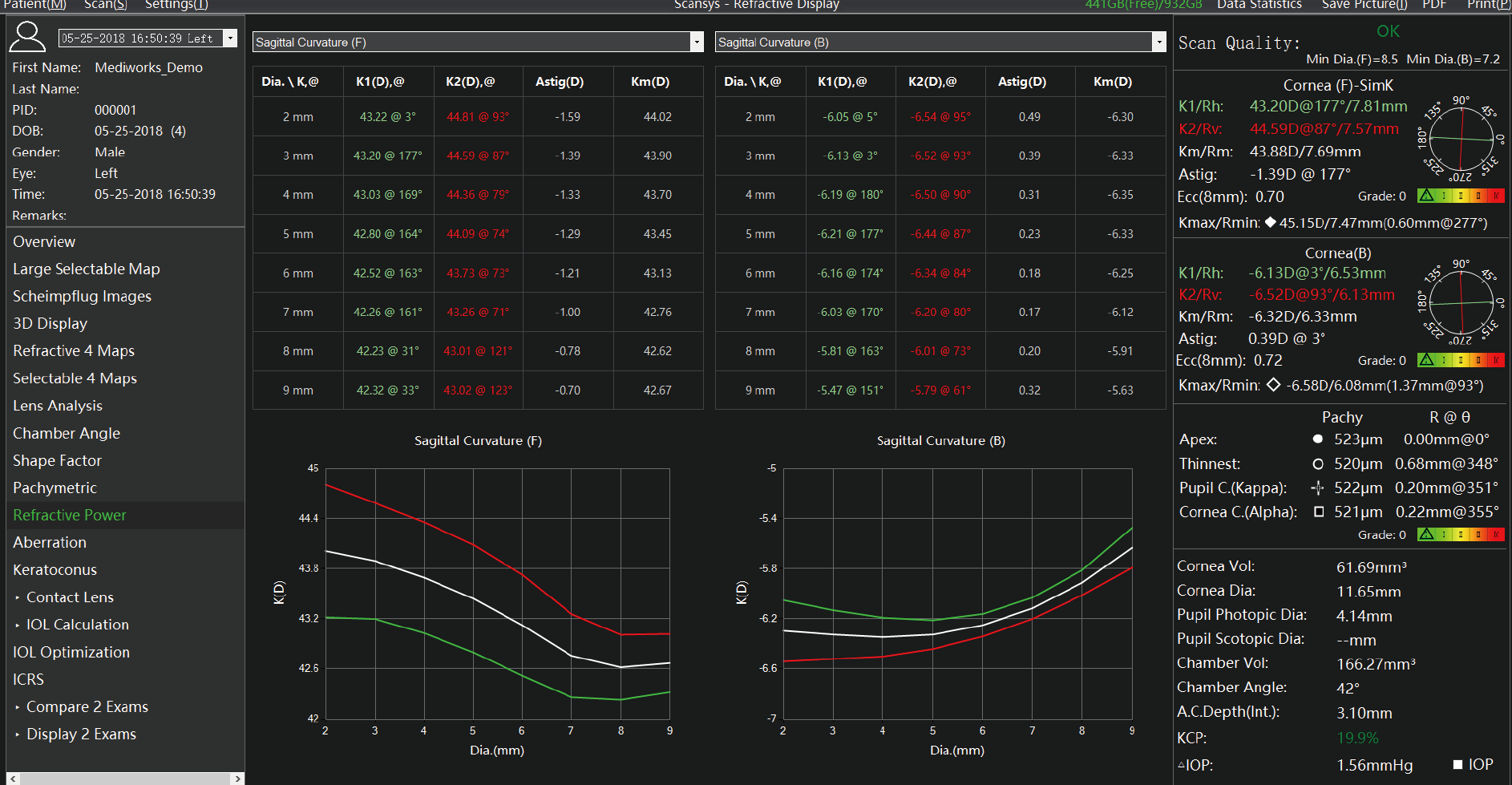Click the front 3 mm row K1 value
1512x785 pixels.
click(388, 156)
